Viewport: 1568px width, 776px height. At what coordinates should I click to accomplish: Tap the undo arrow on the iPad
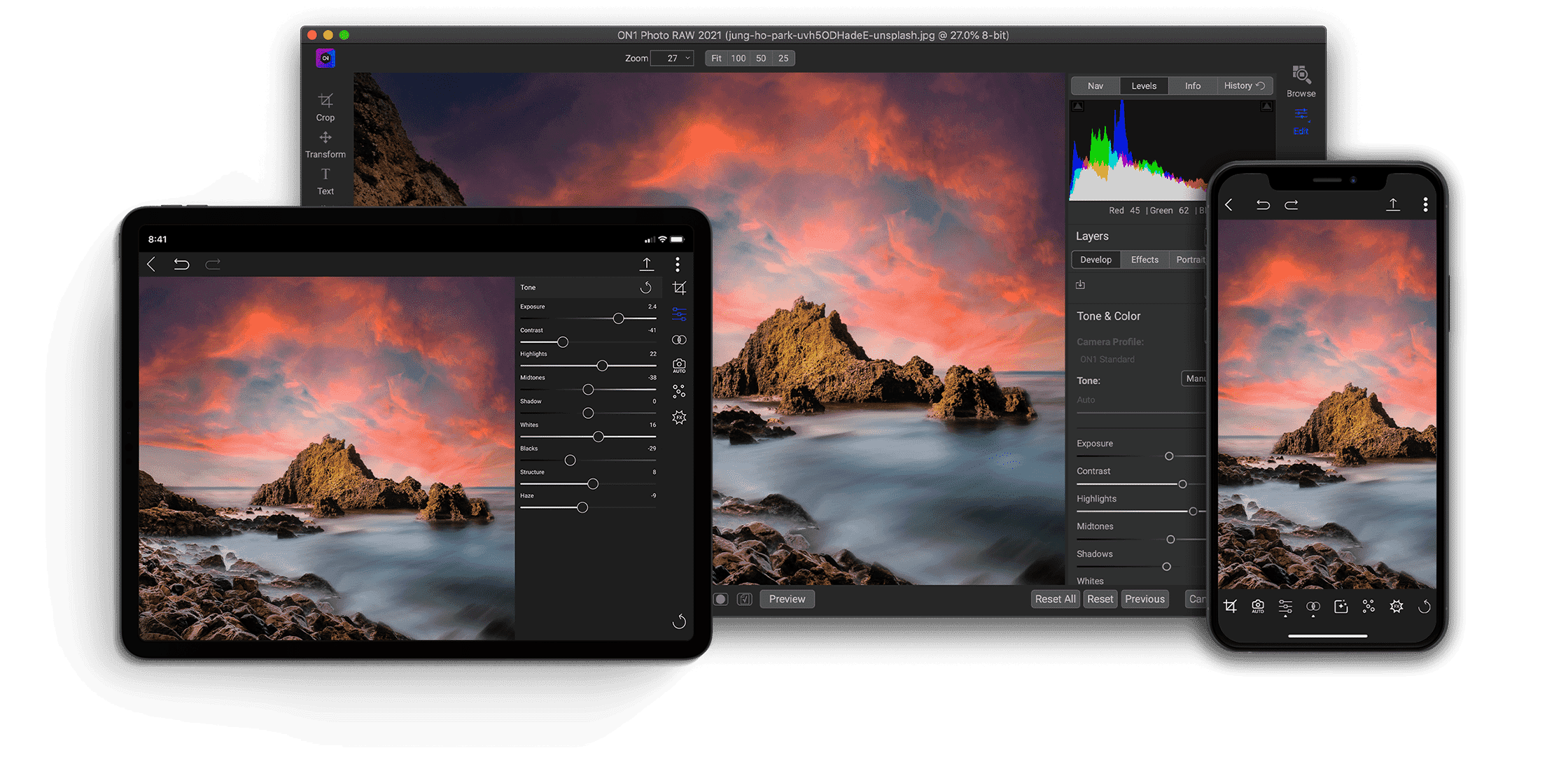click(181, 264)
